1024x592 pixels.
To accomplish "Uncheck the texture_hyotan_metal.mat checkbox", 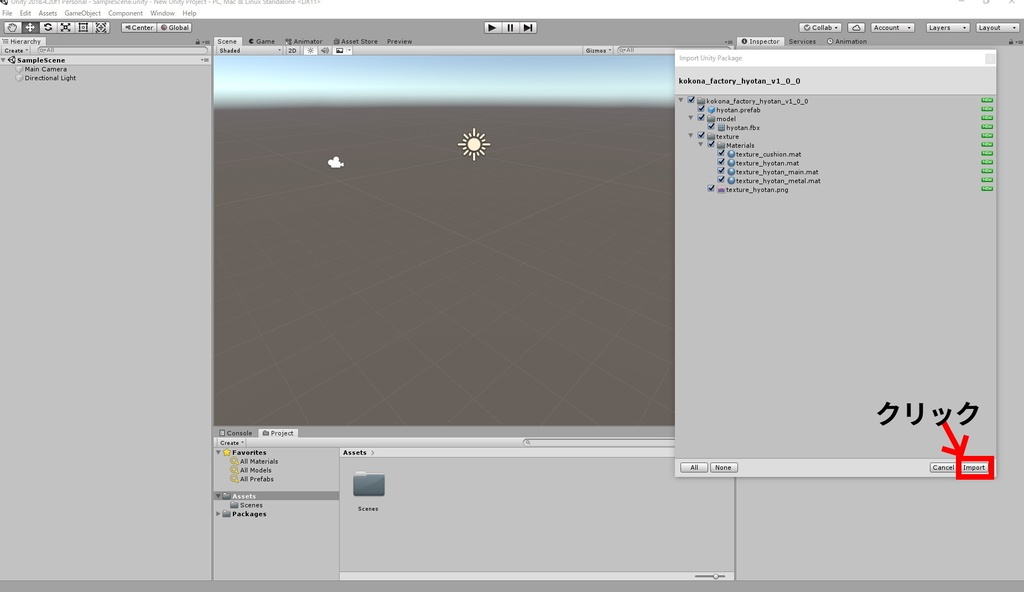I will pos(722,180).
